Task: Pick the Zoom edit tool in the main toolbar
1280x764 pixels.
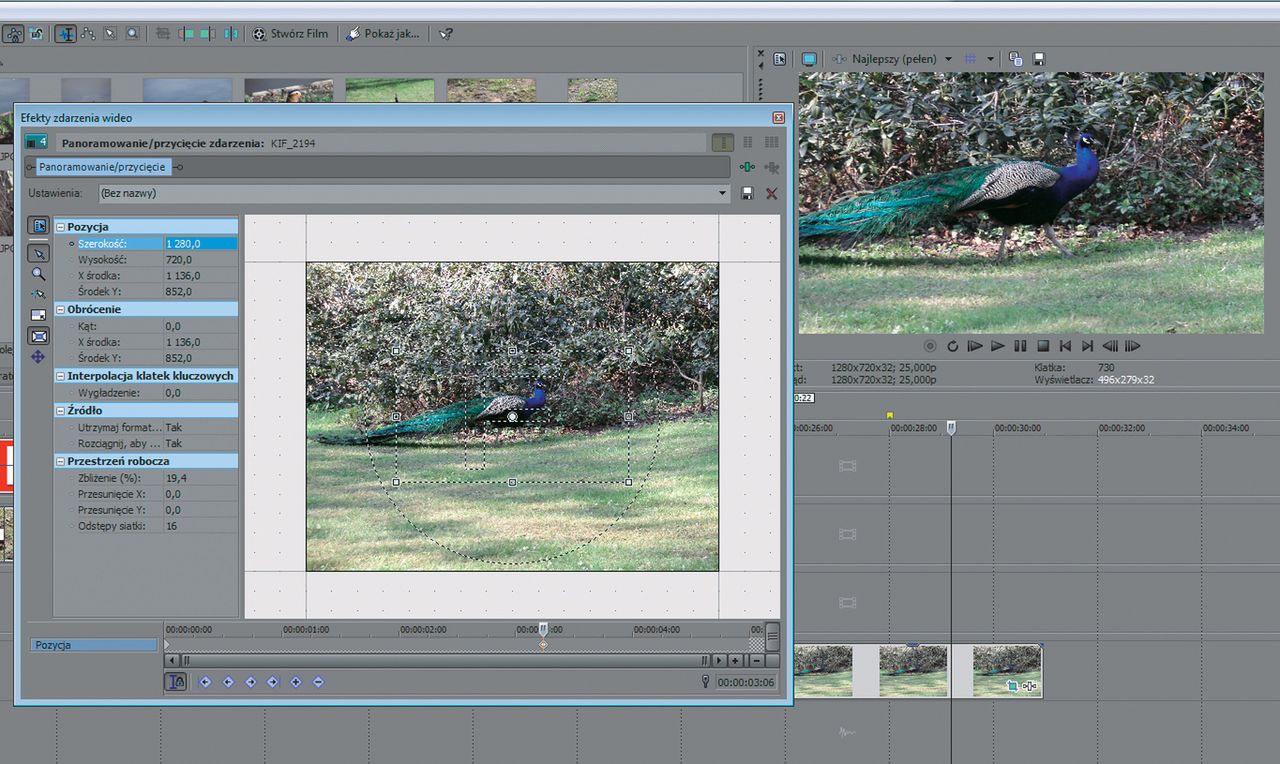Action: click(132, 33)
